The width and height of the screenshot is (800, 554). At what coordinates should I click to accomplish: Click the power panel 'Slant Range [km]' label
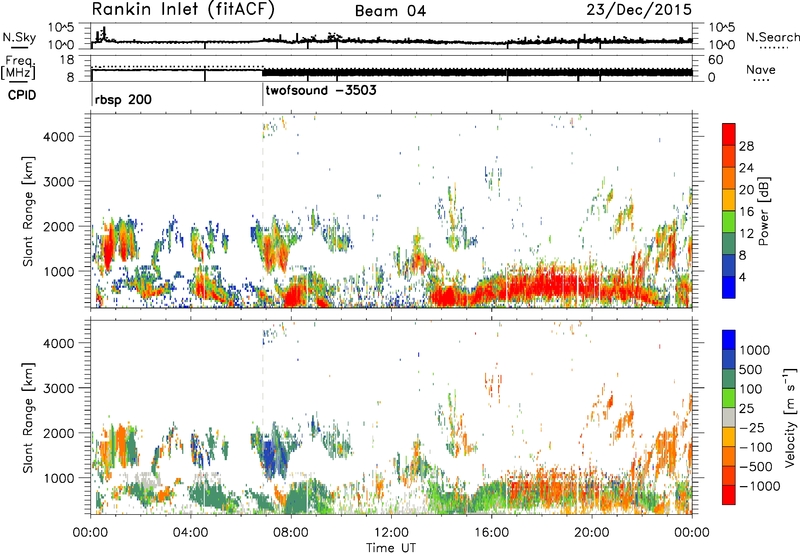coord(28,211)
